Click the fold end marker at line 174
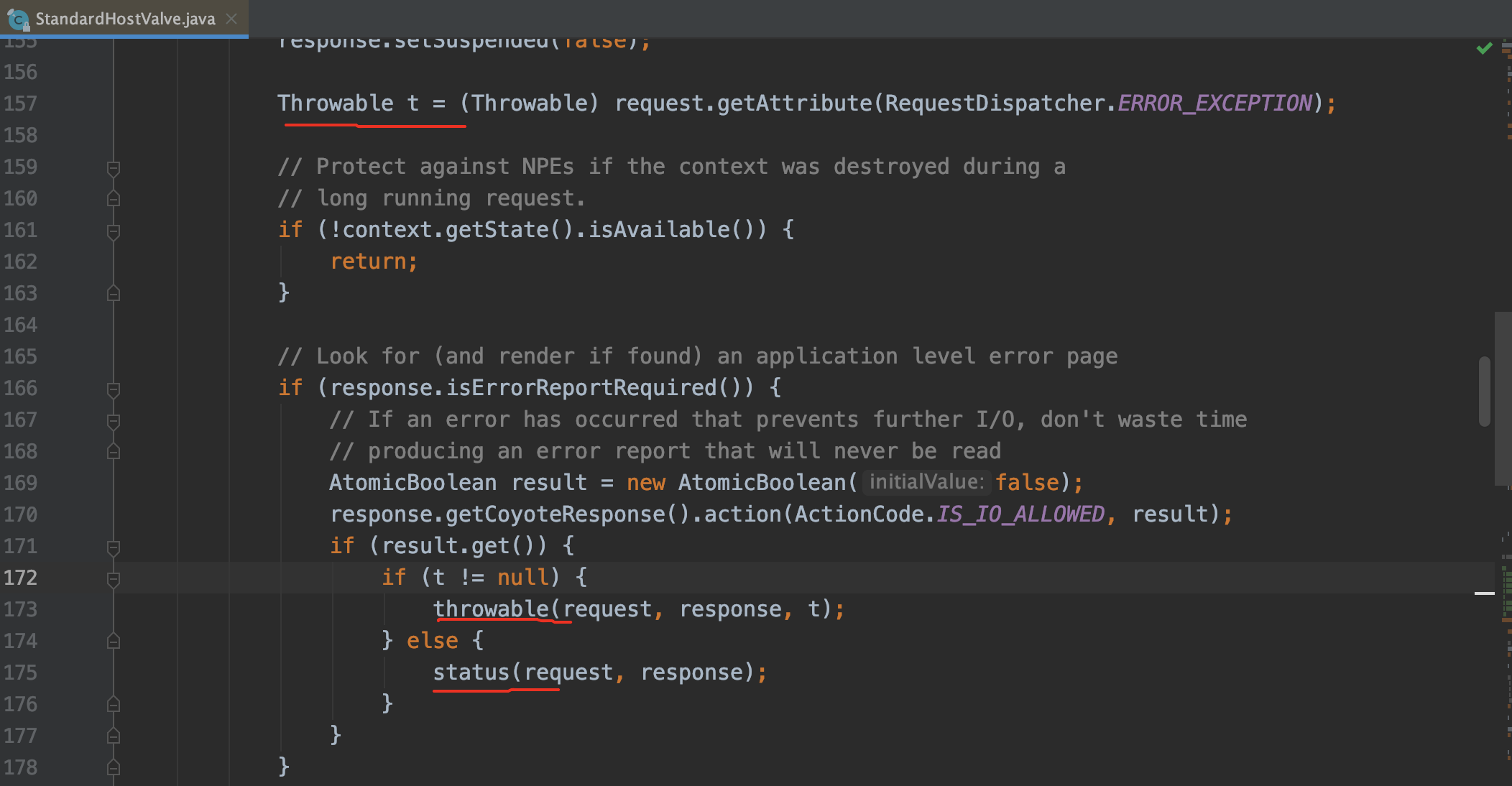 pos(113,641)
